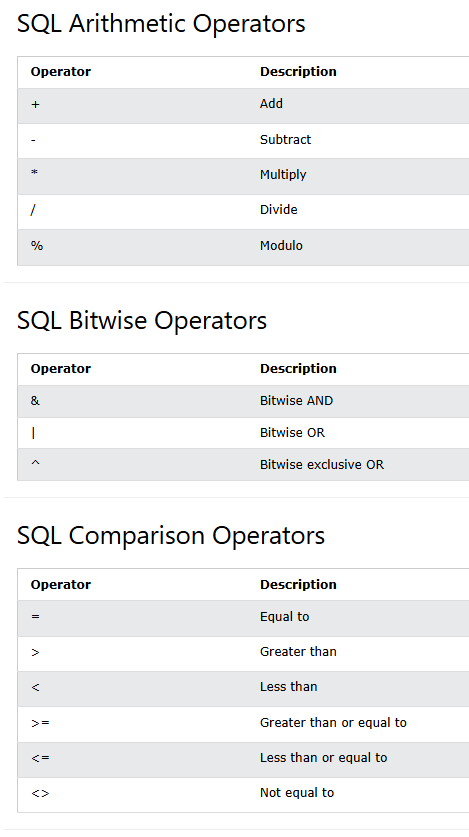Select the caret operator symbol
469x837 pixels.
pyautogui.click(x=35, y=463)
